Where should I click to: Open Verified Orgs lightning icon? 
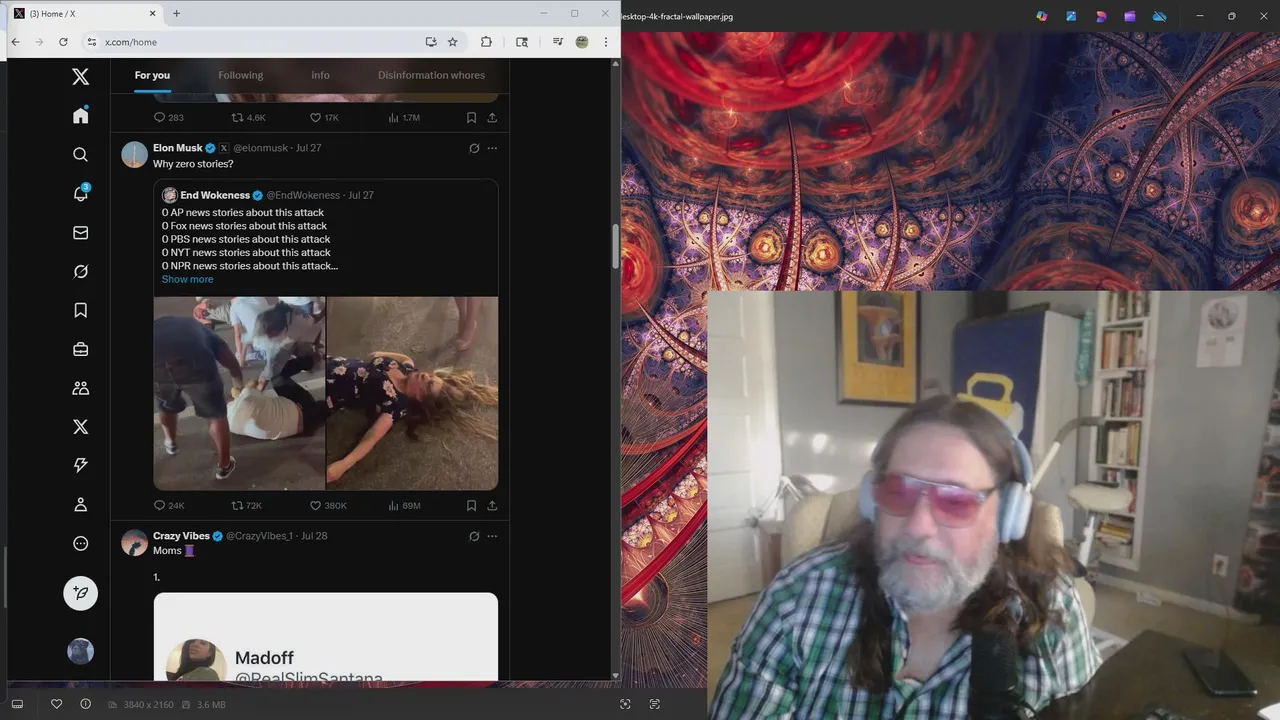[81, 465]
